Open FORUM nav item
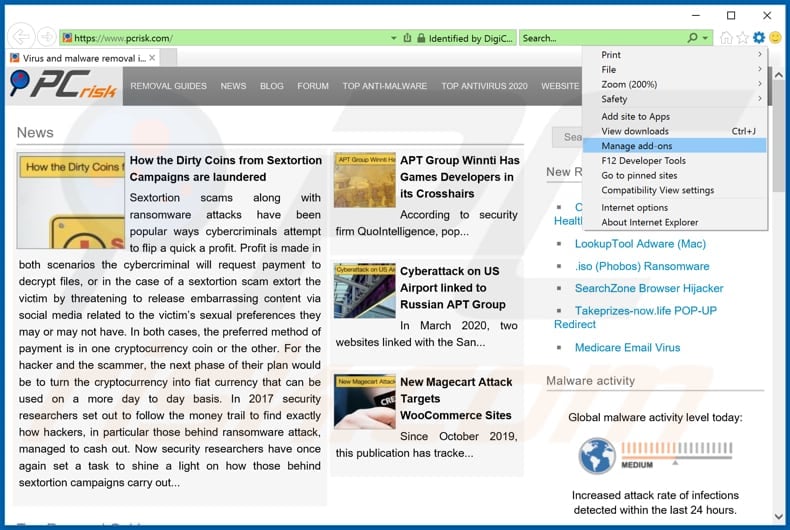Image resolution: width=790 pixels, height=530 pixels. coord(313,86)
